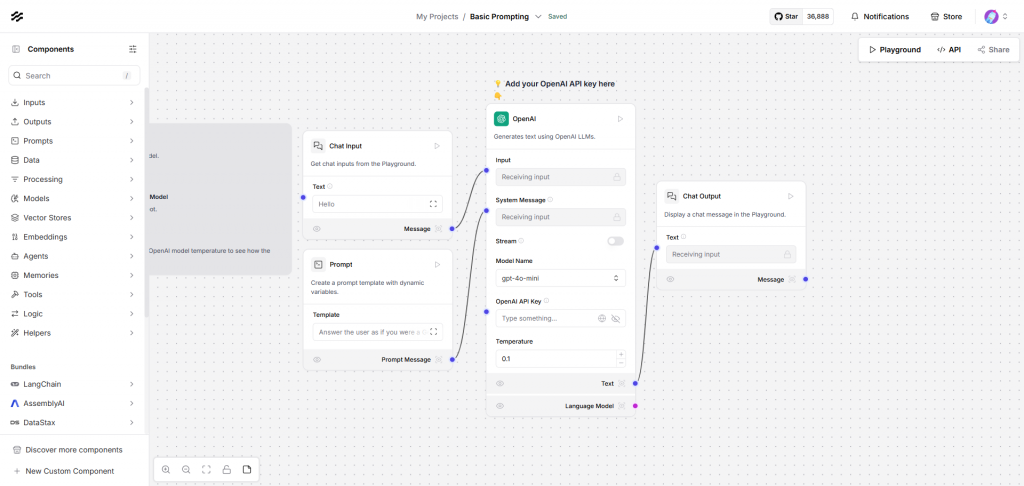Open the Model Name gpt-4o-mini dropdown

[560, 278]
